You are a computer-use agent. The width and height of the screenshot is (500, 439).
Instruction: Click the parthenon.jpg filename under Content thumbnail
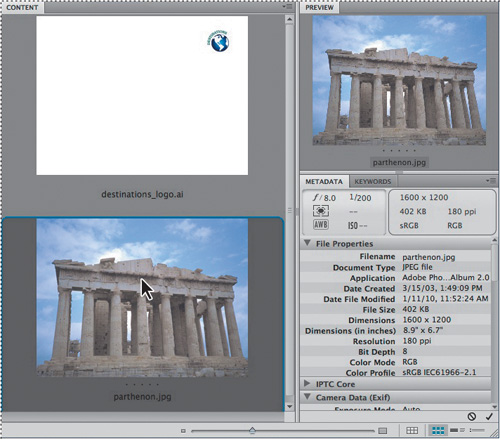click(142, 397)
